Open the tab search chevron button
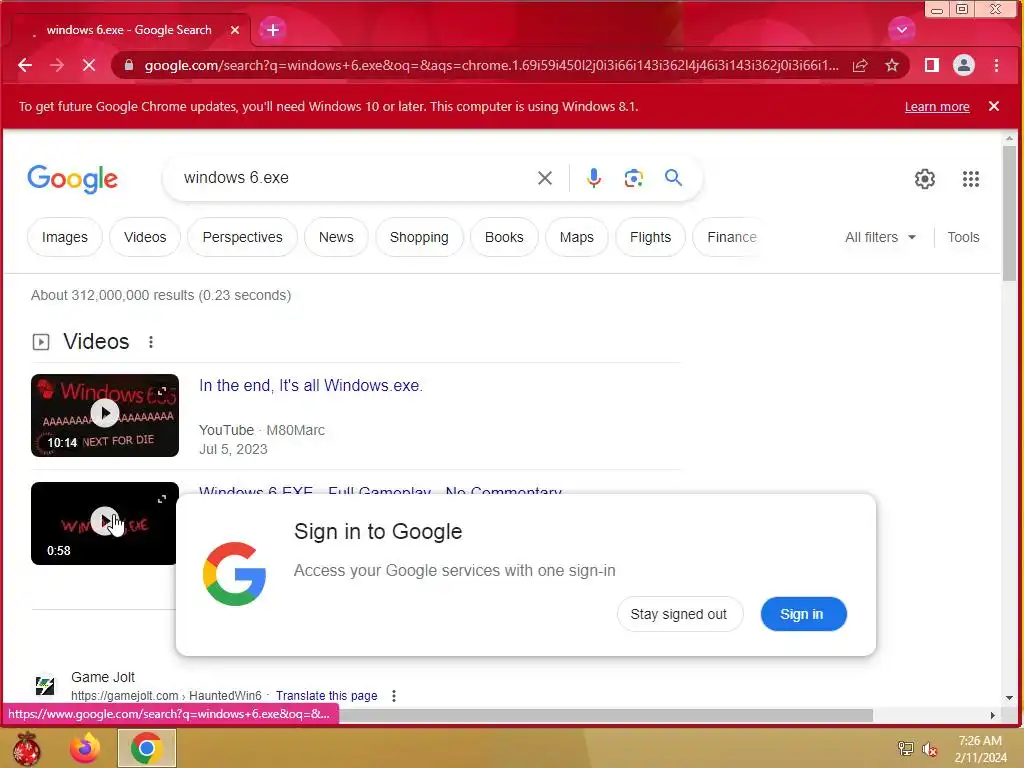 point(902,29)
